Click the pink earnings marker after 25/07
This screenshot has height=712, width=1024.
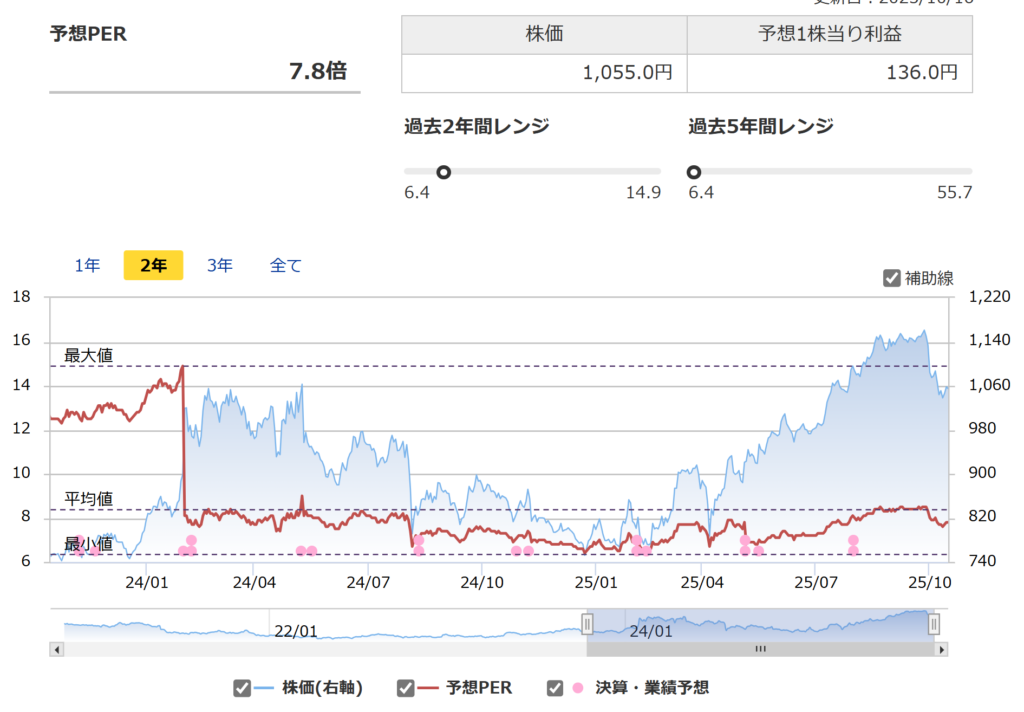(853, 541)
